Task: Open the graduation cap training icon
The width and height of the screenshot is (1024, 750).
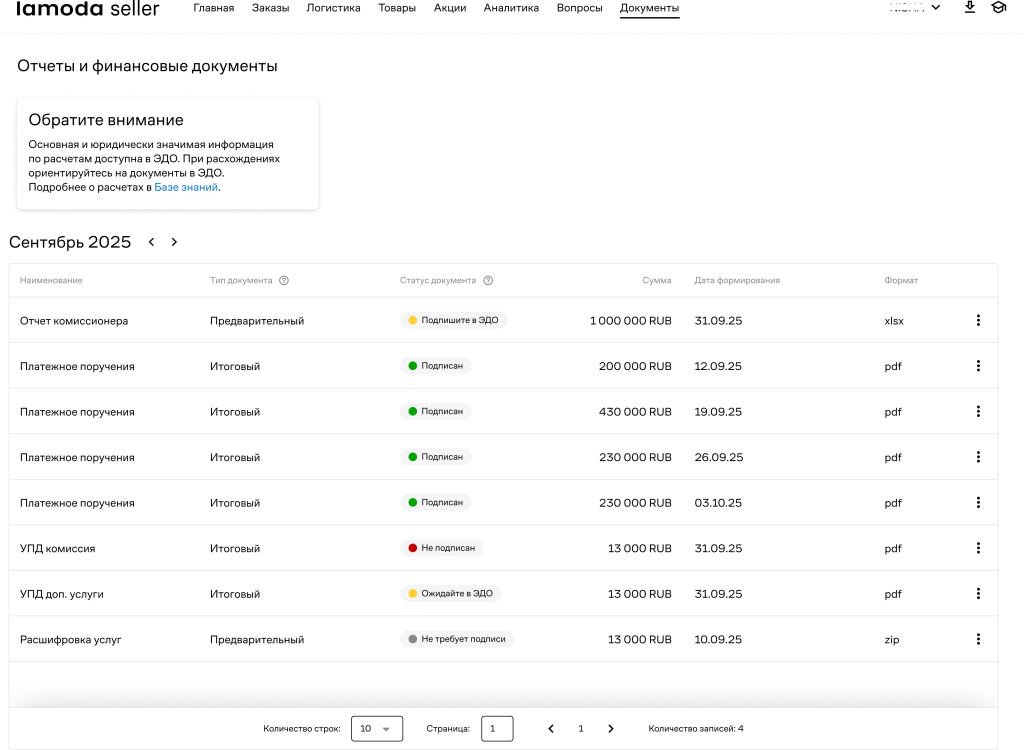Action: (x=998, y=8)
